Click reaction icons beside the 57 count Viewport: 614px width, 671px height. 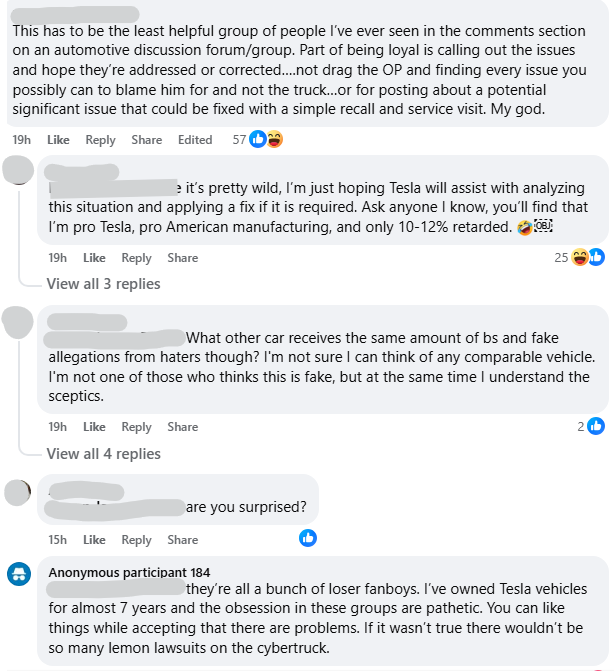click(x=266, y=140)
